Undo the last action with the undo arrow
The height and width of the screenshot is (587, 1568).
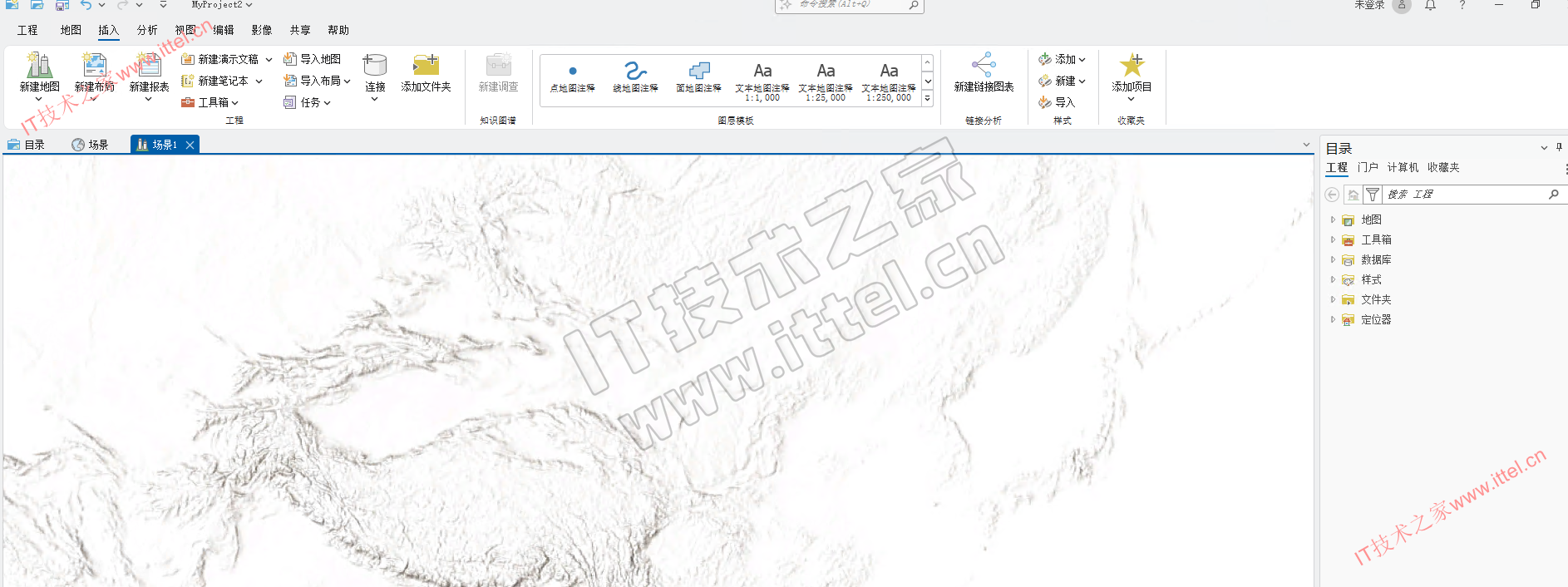86,5
